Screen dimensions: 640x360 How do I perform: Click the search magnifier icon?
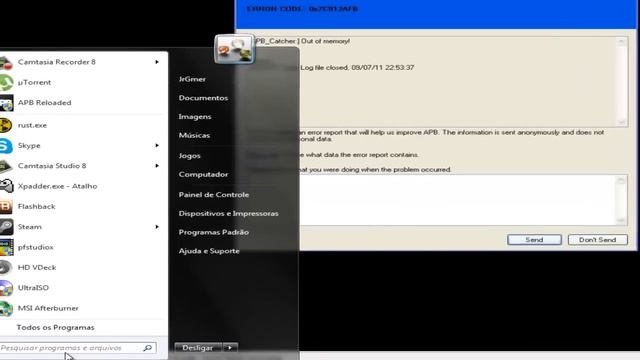148,348
